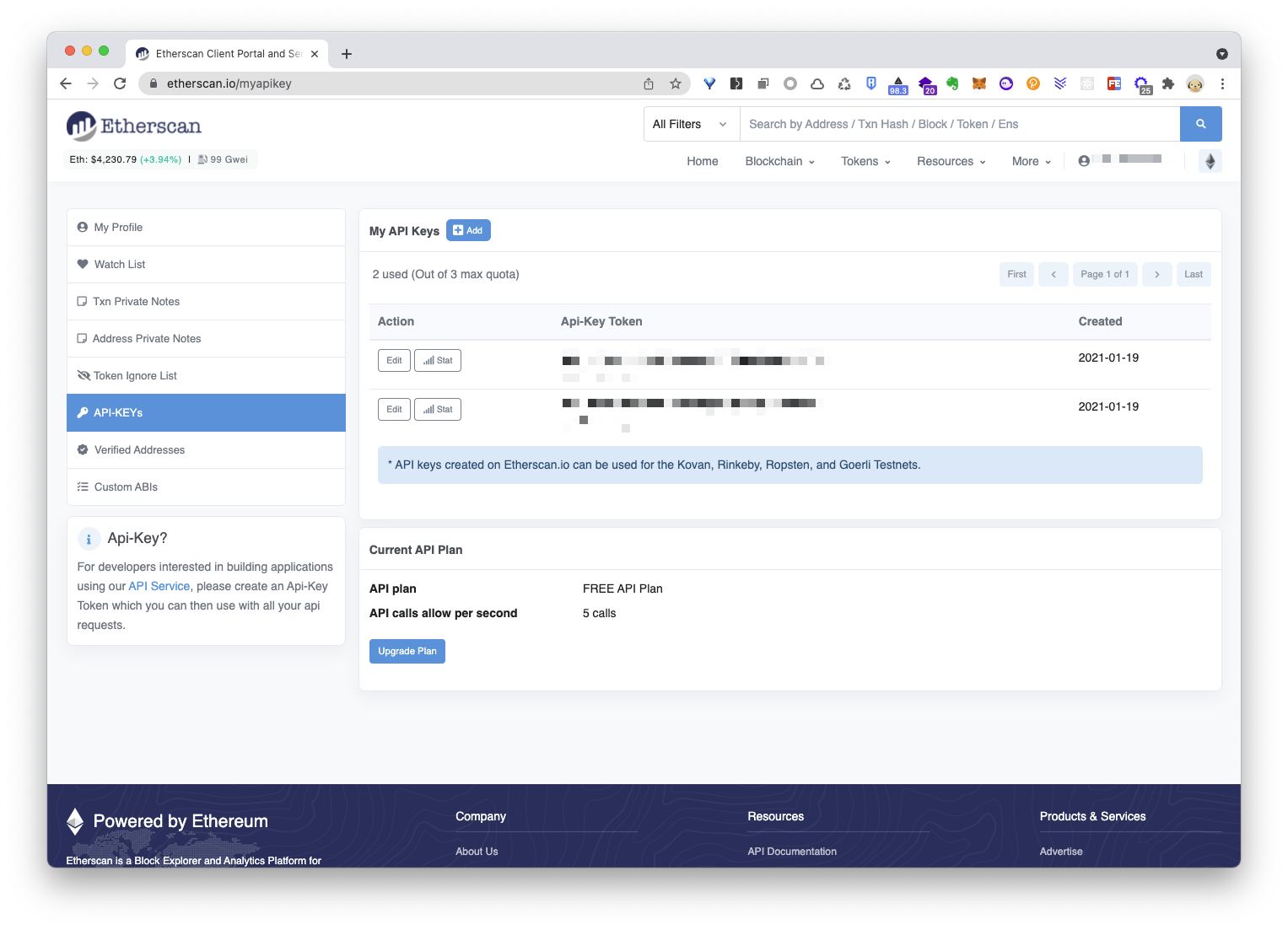Add a new API key
The width and height of the screenshot is (1288, 930).
[468, 230]
